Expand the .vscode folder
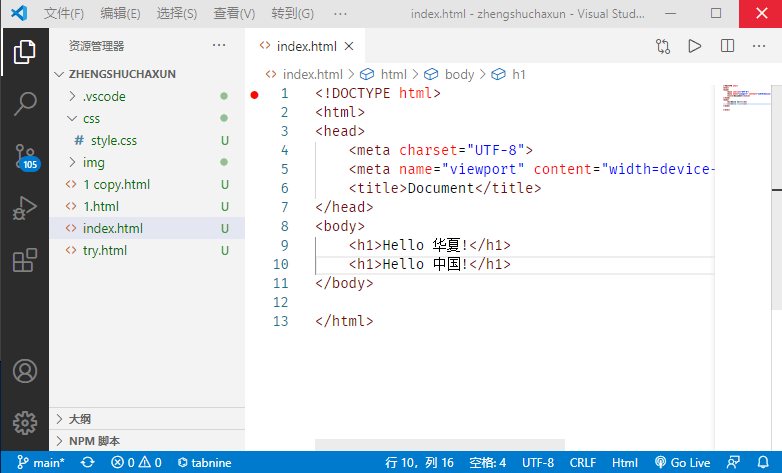 pyautogui.click(x=104, y=97)
